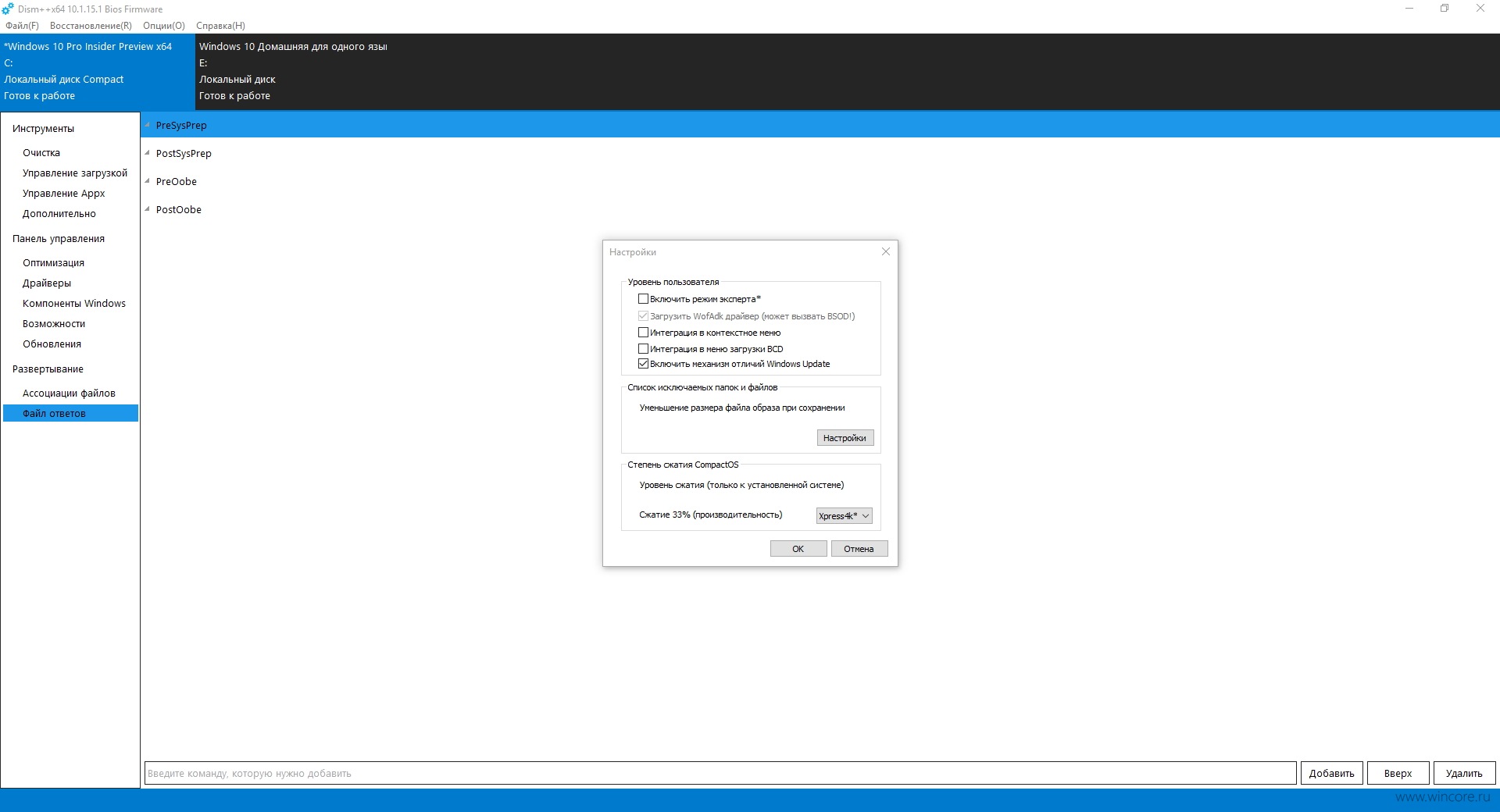Viewport: 1500px width, 812px height.
Task: Focus the command input field
Action: (720, 773)
